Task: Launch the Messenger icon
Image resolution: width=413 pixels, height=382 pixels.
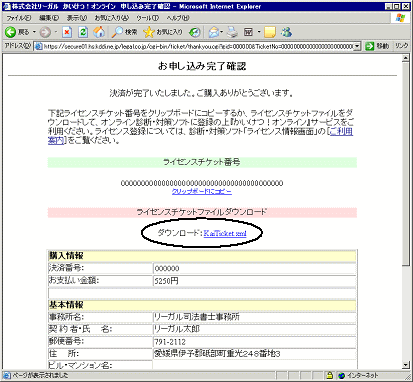Action: [286, 32]
